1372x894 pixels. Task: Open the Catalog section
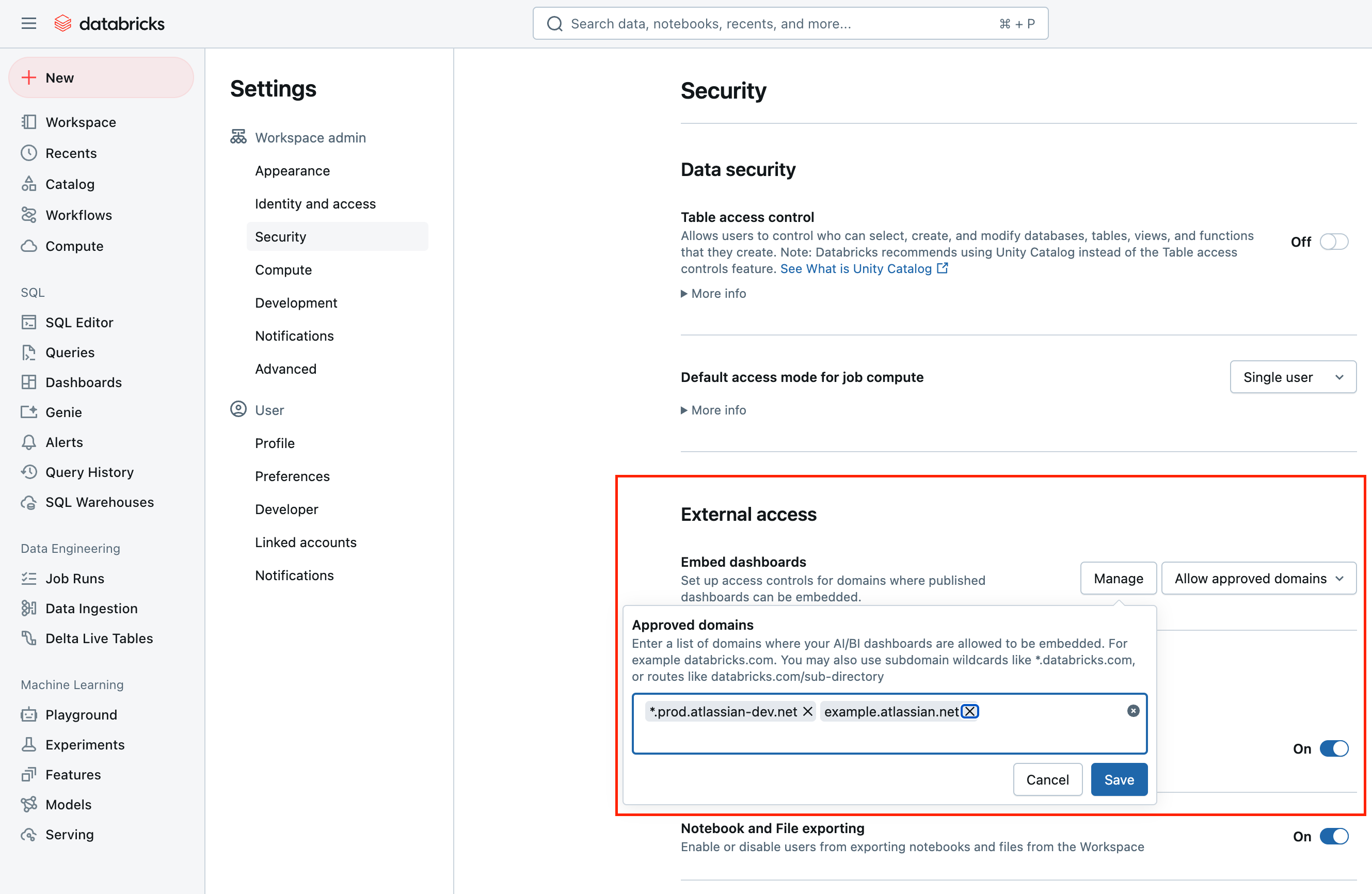pyautogui.click(x=69, y=183)
